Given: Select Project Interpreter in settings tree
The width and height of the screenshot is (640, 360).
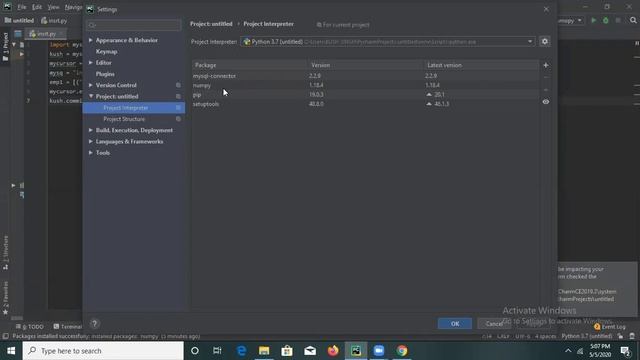Looking at the screenshot, I should pyautogui.click(x=134, y=108).
